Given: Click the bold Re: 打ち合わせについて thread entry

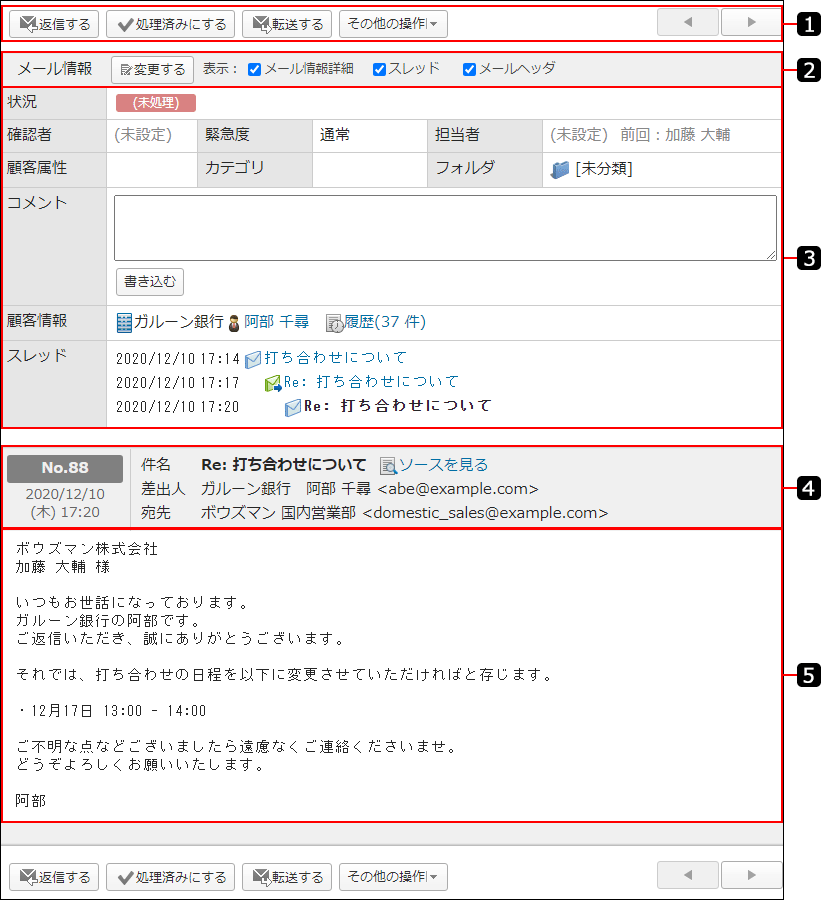Looking at the screenshot, I should pos(397,406).
